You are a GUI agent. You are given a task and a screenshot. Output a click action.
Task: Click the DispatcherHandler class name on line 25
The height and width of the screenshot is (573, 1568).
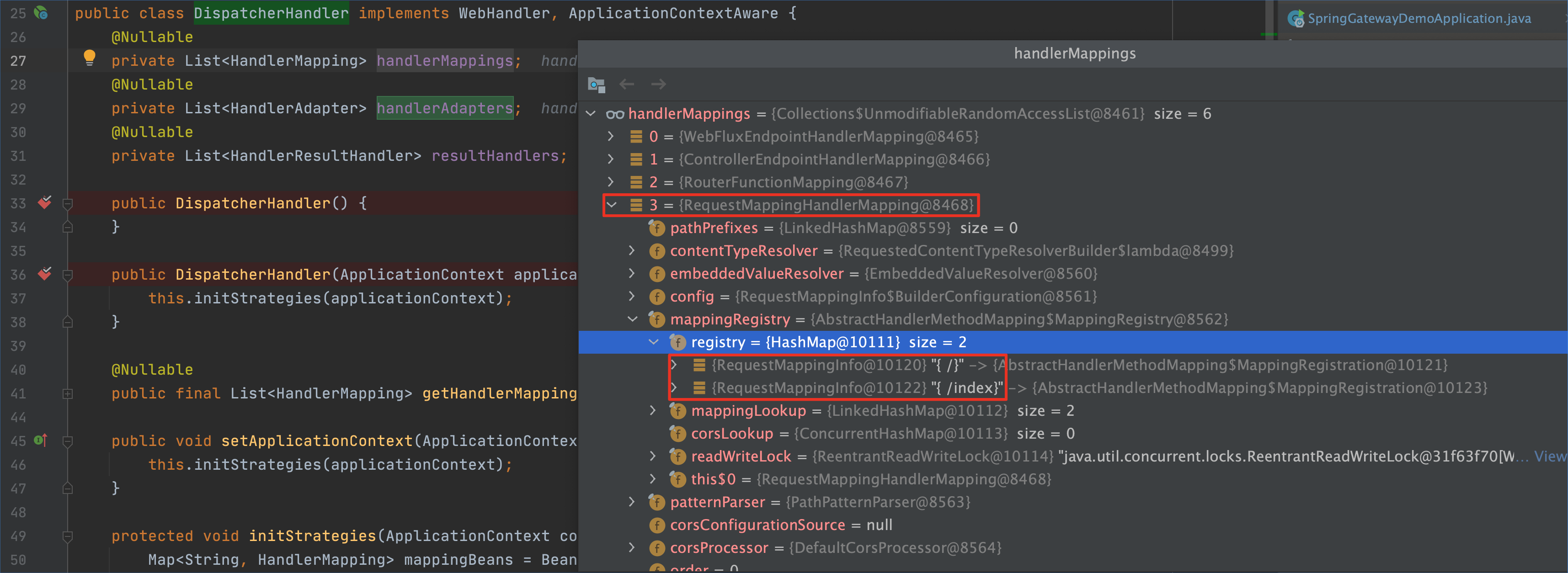pyautogui.click(x=272, y=13)
